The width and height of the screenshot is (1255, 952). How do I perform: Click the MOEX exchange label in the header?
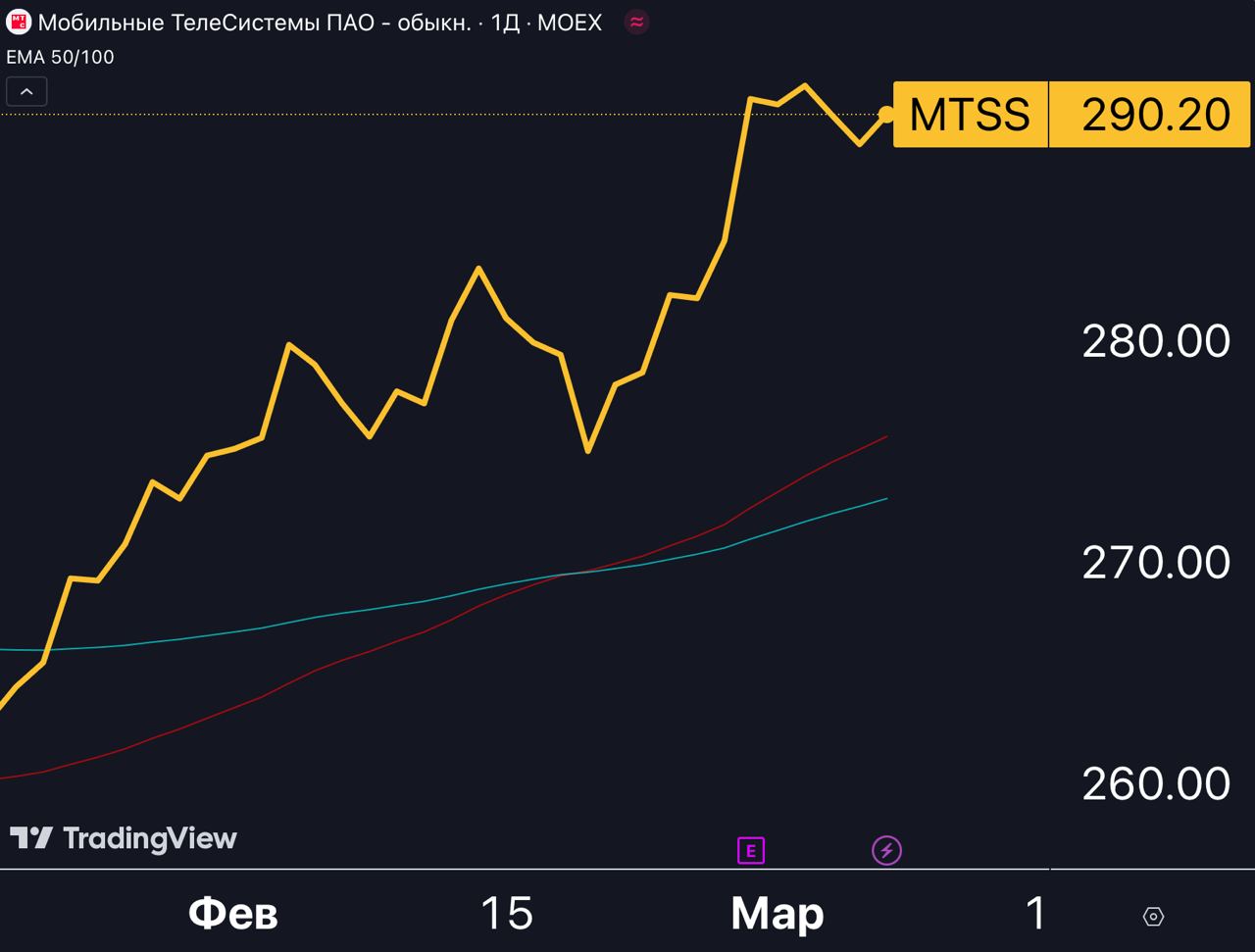(569, 23)
